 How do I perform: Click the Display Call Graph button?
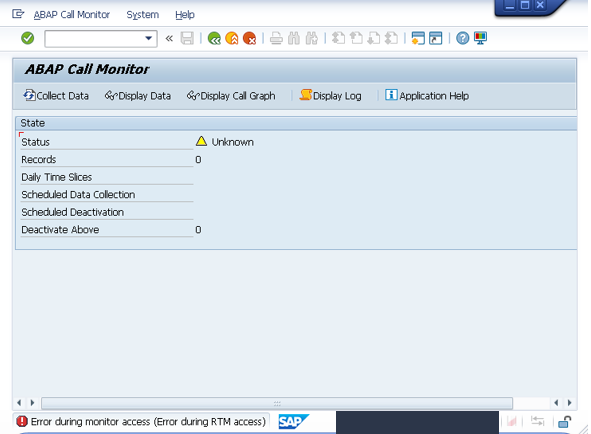[231, 96]
